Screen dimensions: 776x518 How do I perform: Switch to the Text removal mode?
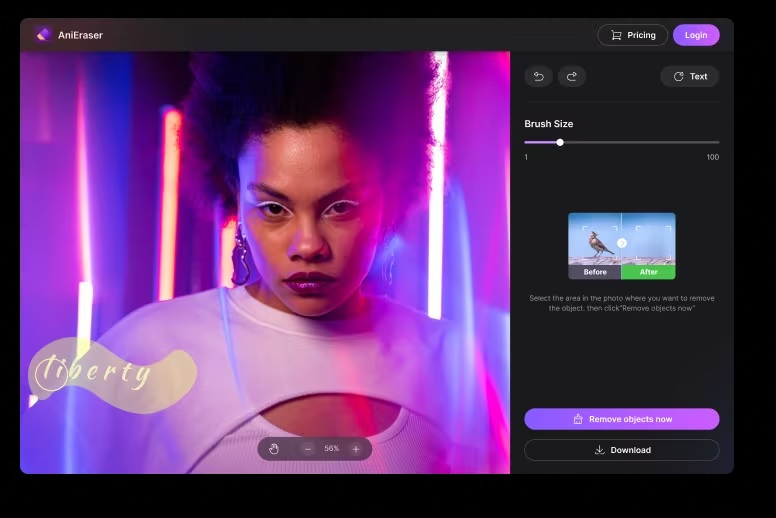[x=689, y=76]
